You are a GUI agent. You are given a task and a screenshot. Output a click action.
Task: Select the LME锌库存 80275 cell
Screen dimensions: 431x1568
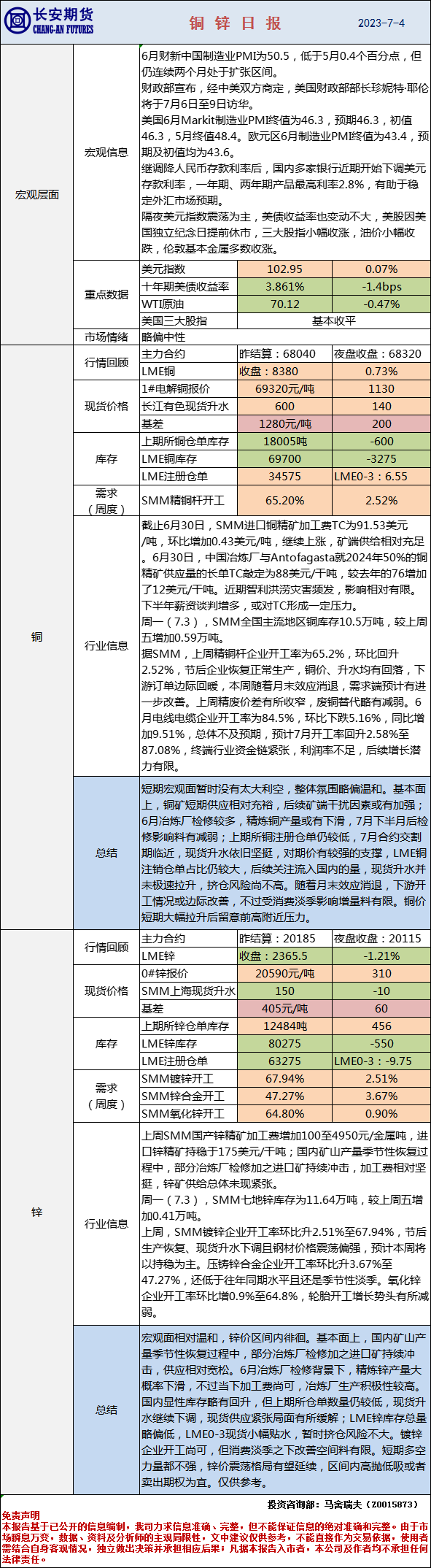(284, 1044)
